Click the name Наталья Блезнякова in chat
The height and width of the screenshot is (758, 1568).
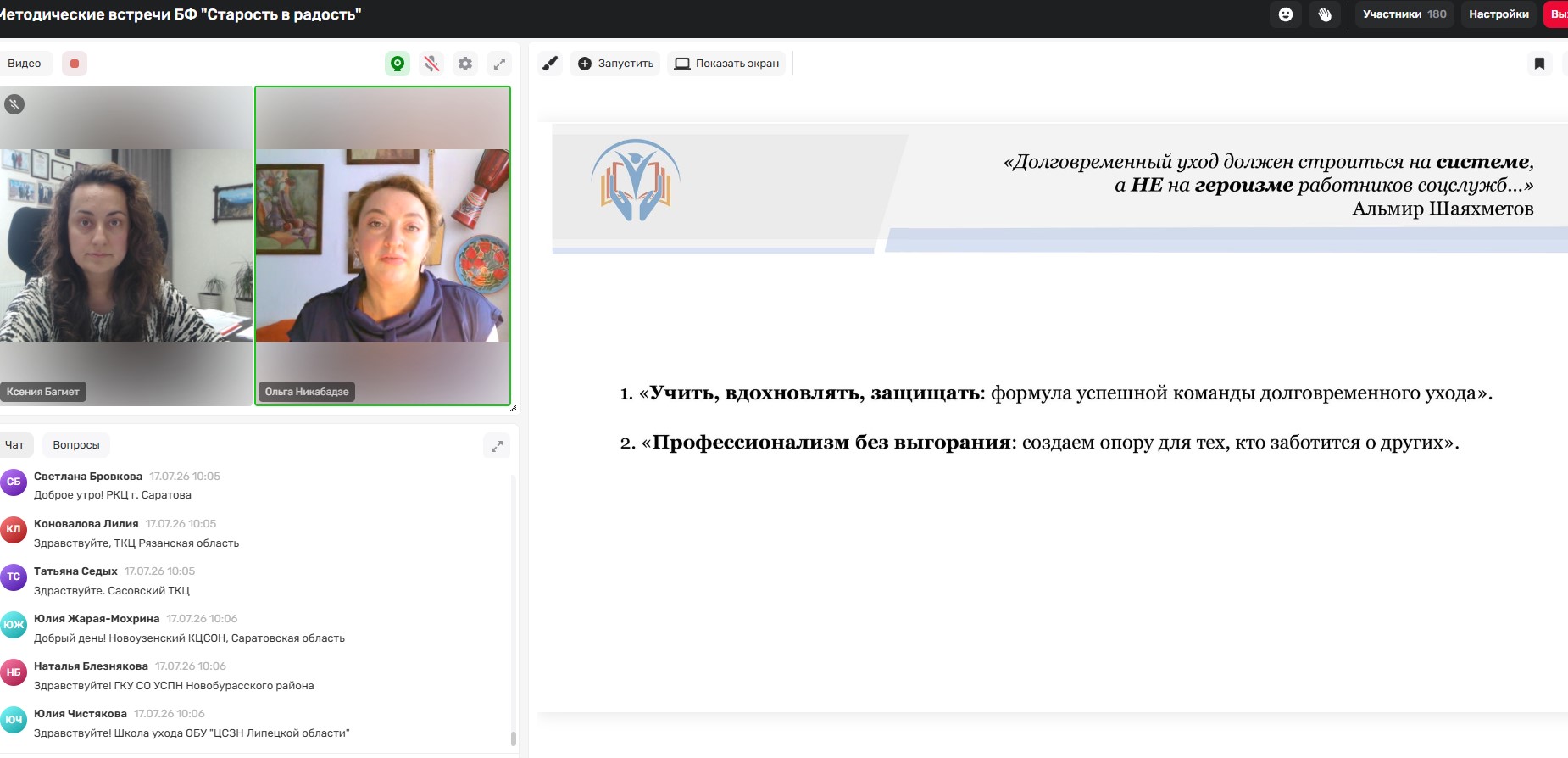click(91, 666)
